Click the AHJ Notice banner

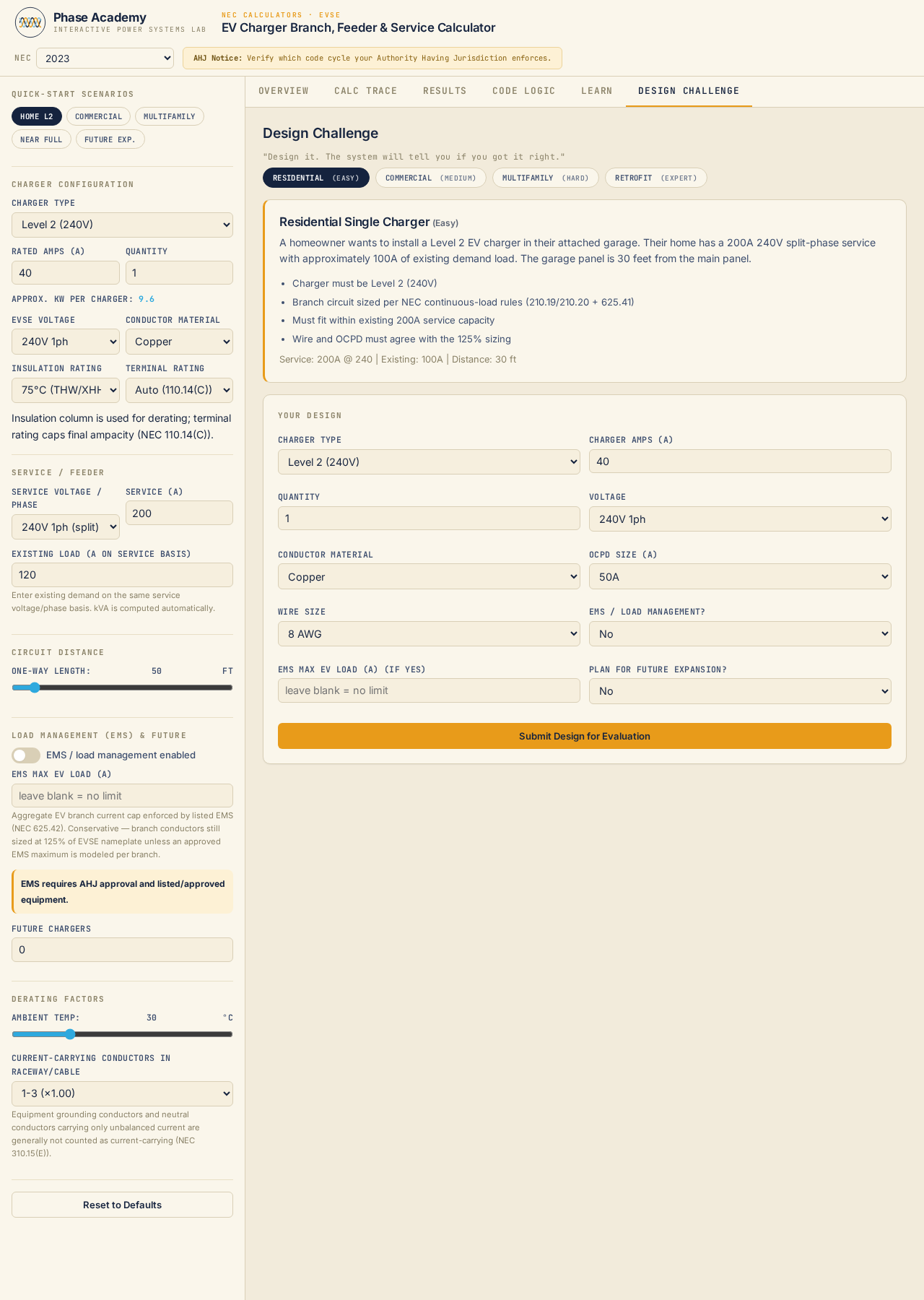(x=372, y=58)
